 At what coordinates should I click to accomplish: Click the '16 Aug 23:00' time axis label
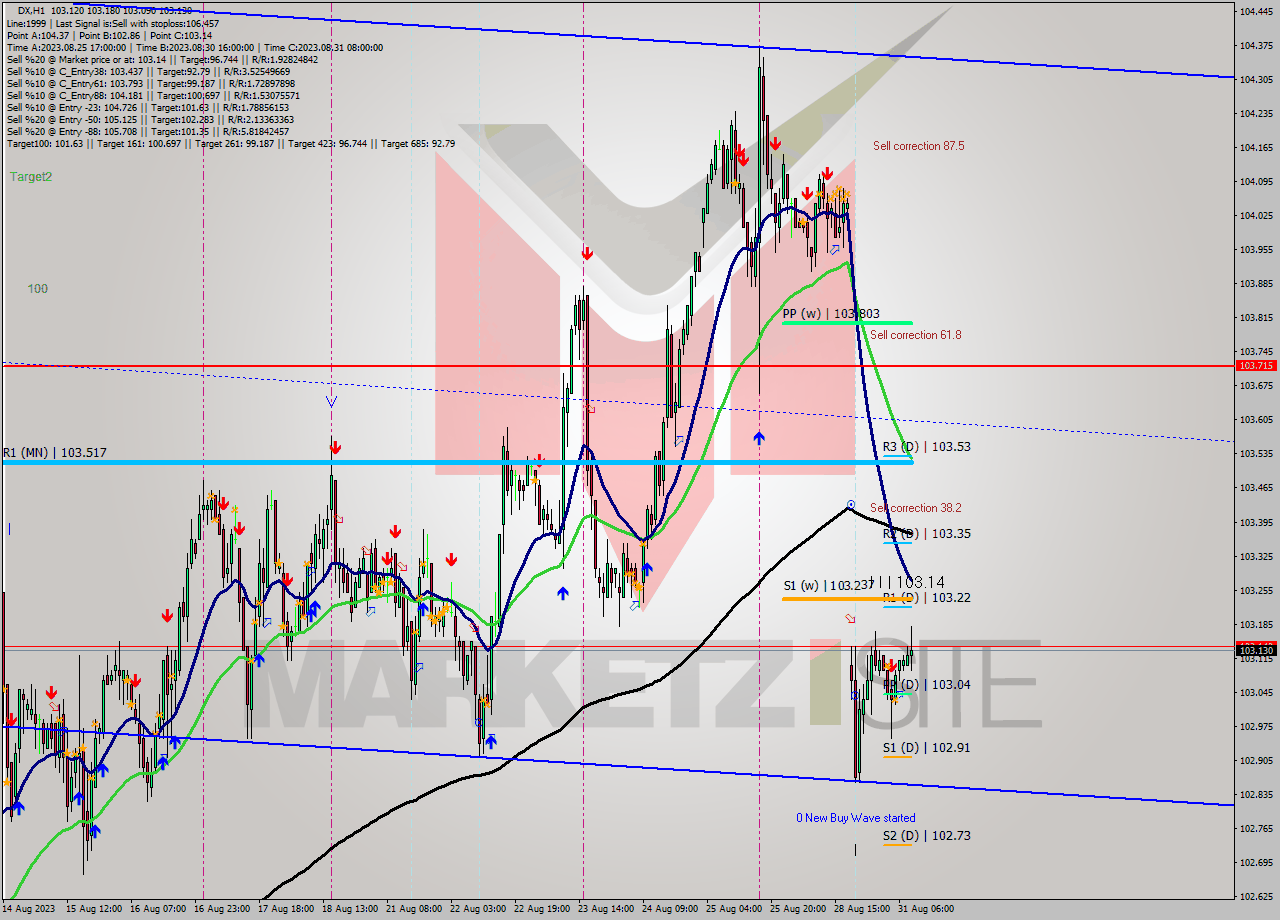[222, 909]
